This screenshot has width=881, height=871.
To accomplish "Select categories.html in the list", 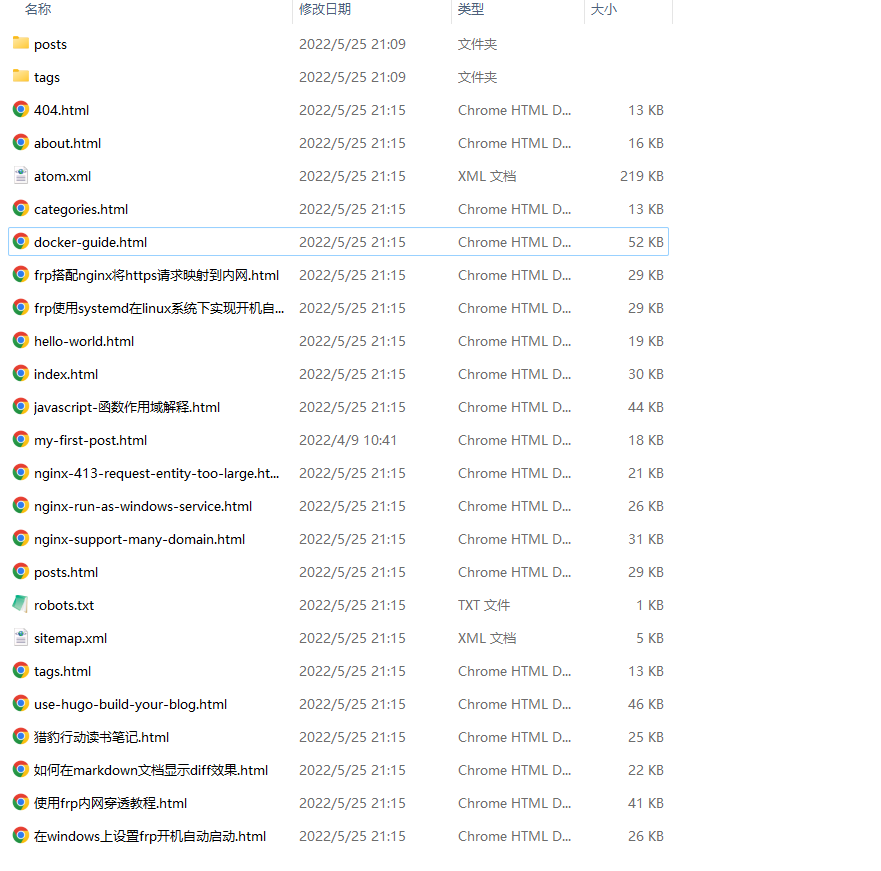I will pos(81,209).
